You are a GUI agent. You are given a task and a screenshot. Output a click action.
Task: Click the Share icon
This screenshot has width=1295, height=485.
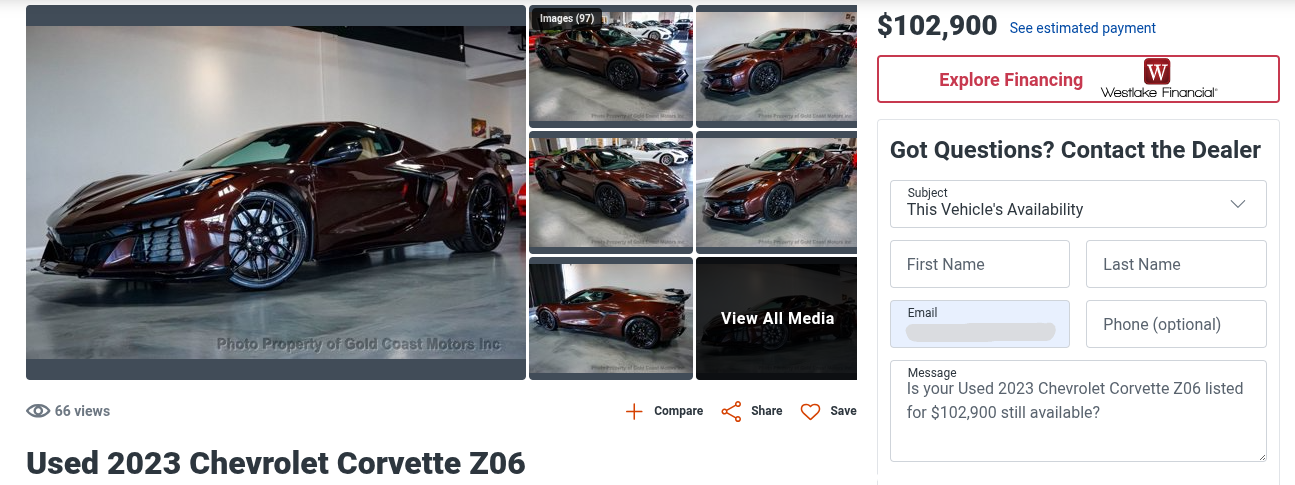[731, 411]
